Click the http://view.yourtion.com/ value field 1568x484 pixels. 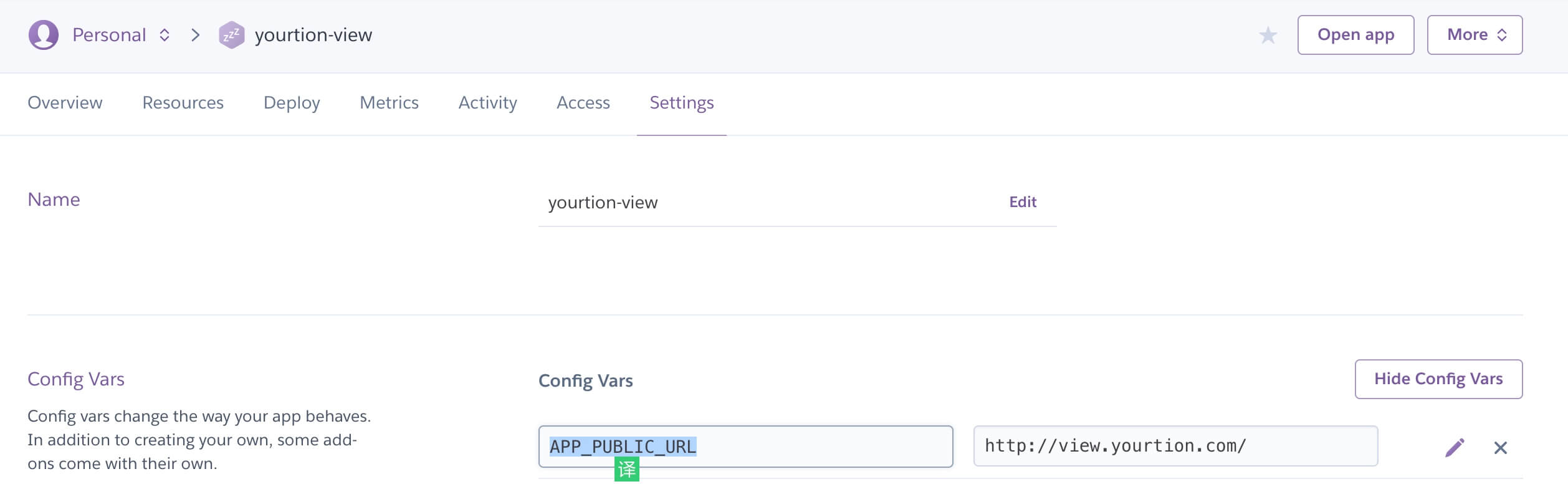pos(1175,446)
